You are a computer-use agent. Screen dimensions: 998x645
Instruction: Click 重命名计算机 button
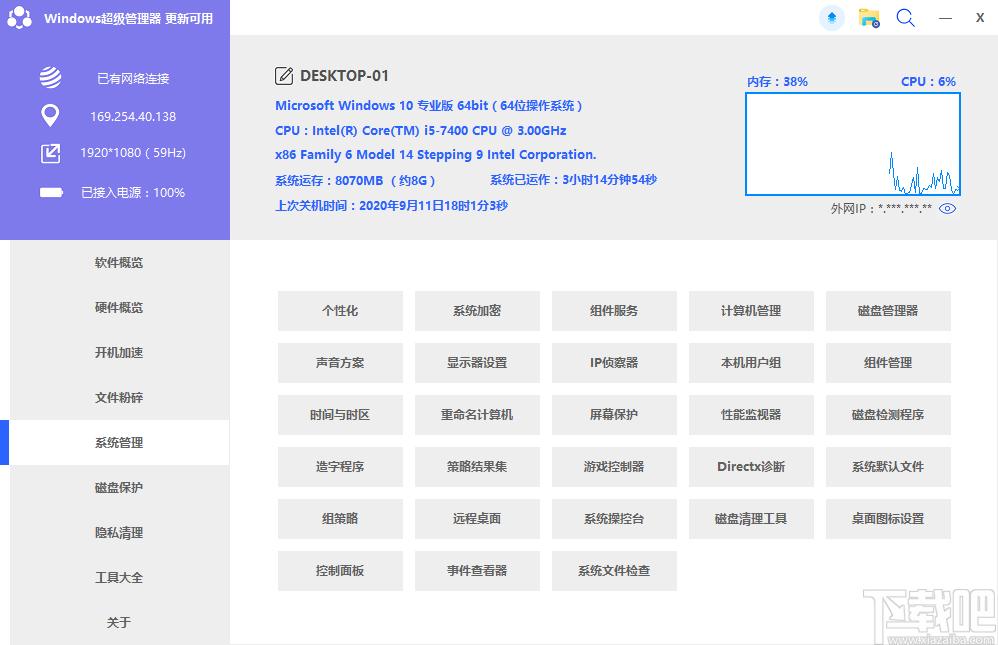point(477,415)
